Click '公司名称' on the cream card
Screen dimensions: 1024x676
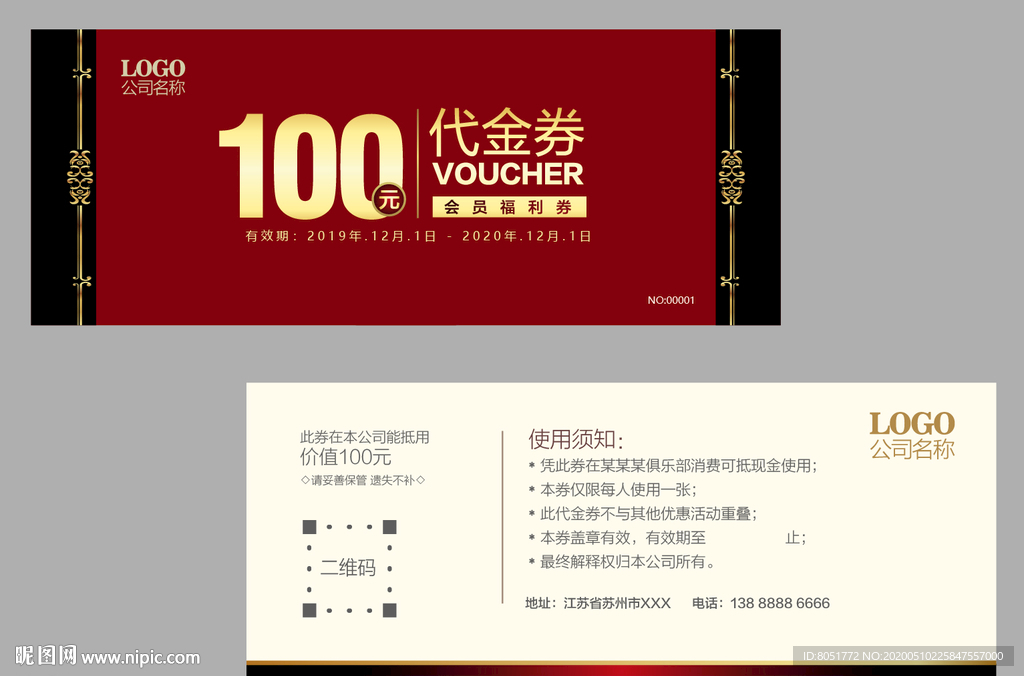(912, 449)
